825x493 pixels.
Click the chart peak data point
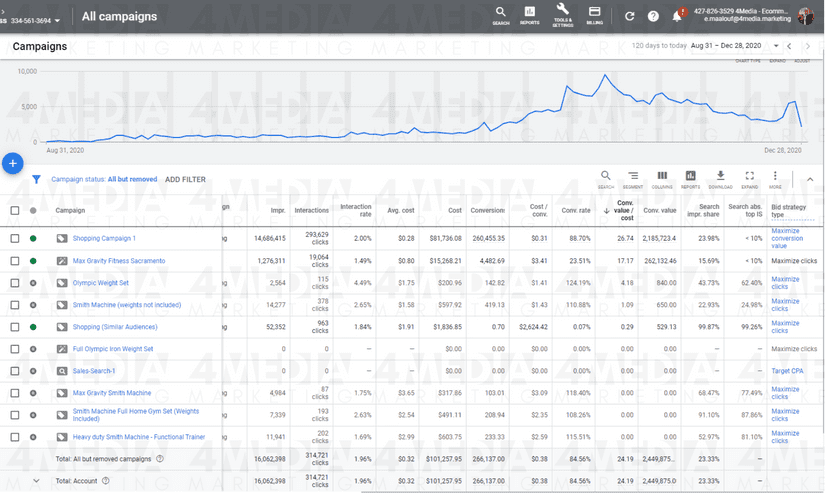point(606,75)
